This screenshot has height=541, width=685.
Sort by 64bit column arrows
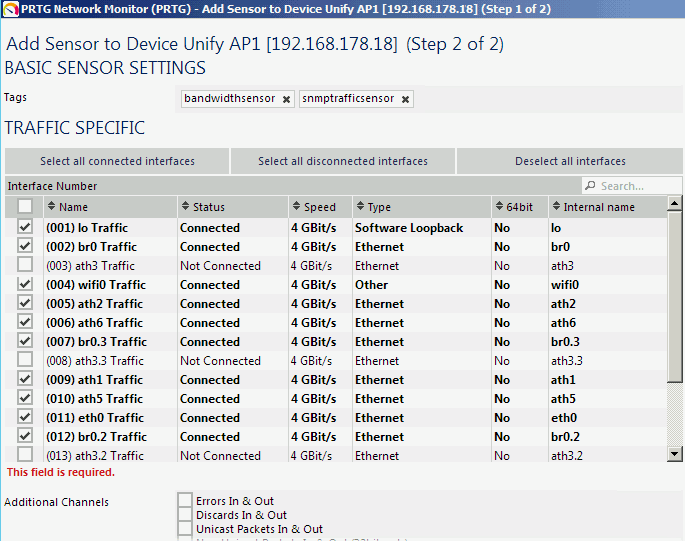[499, 206]
